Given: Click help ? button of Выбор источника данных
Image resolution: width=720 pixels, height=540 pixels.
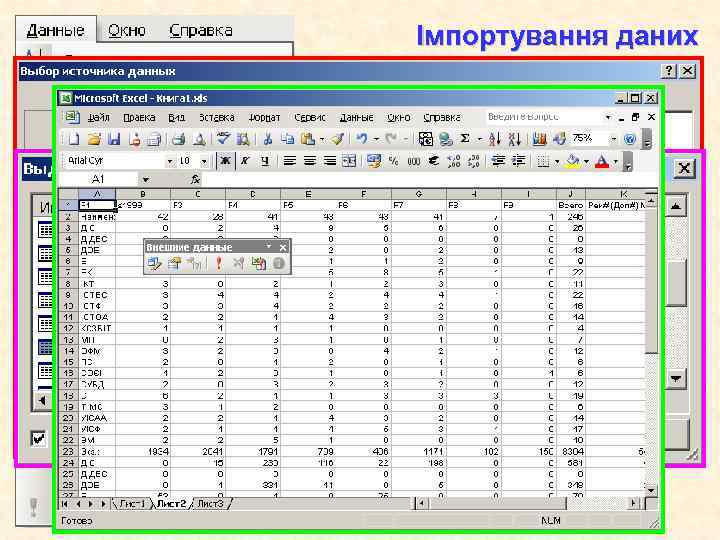Looking at the screenshot, I should [x=669, y=71].
